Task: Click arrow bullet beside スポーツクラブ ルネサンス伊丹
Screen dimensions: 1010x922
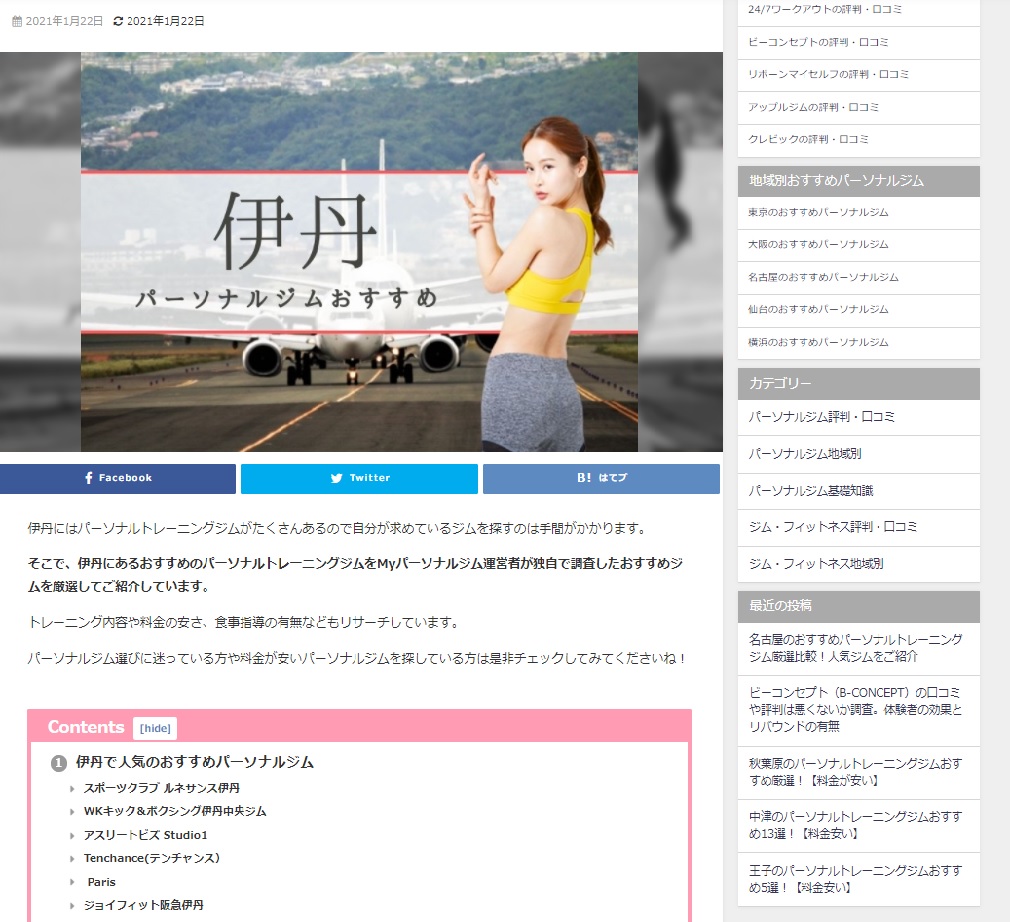Action: [73, 788]
